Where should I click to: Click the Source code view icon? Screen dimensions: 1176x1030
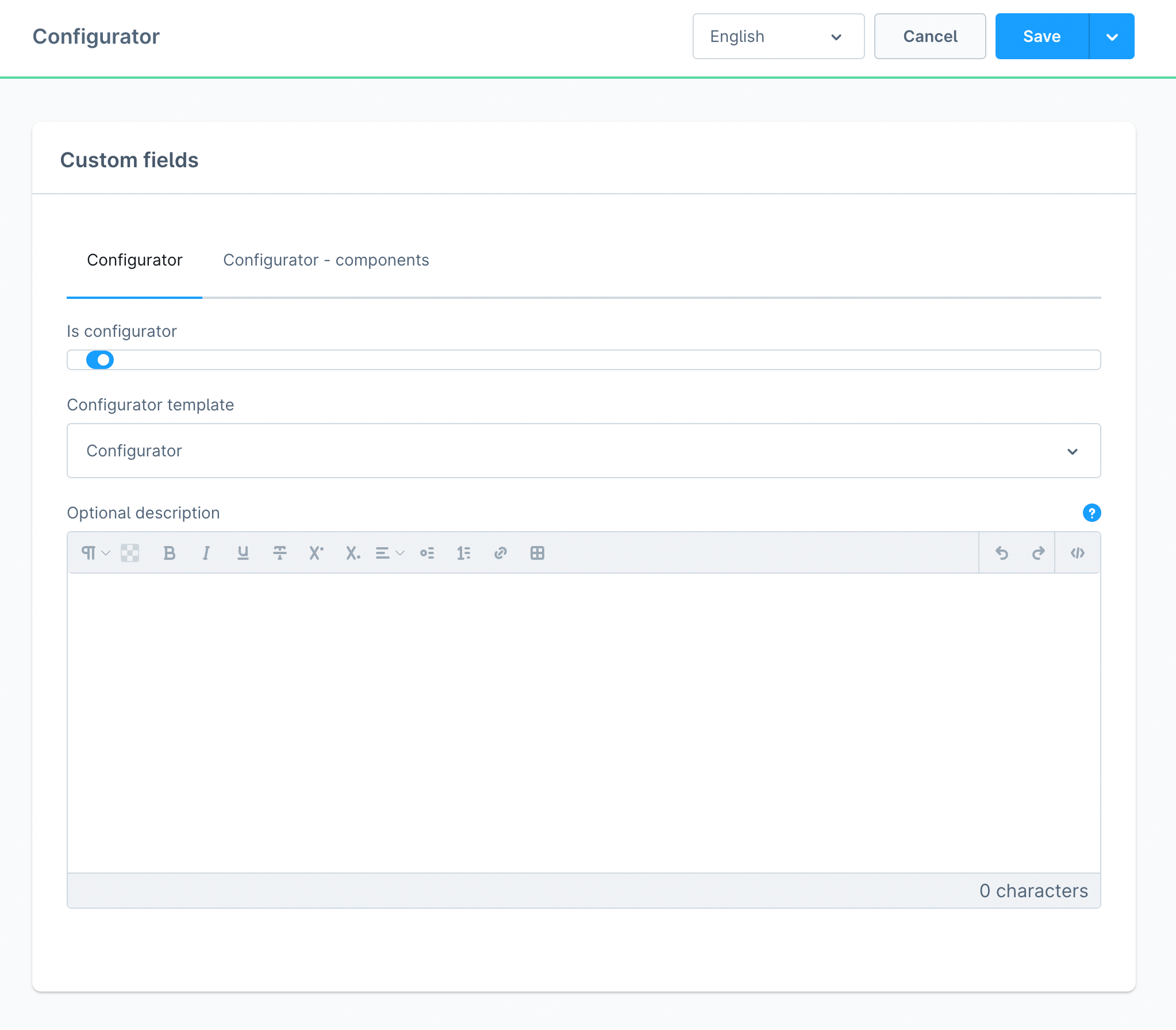tap(1078, 552)
